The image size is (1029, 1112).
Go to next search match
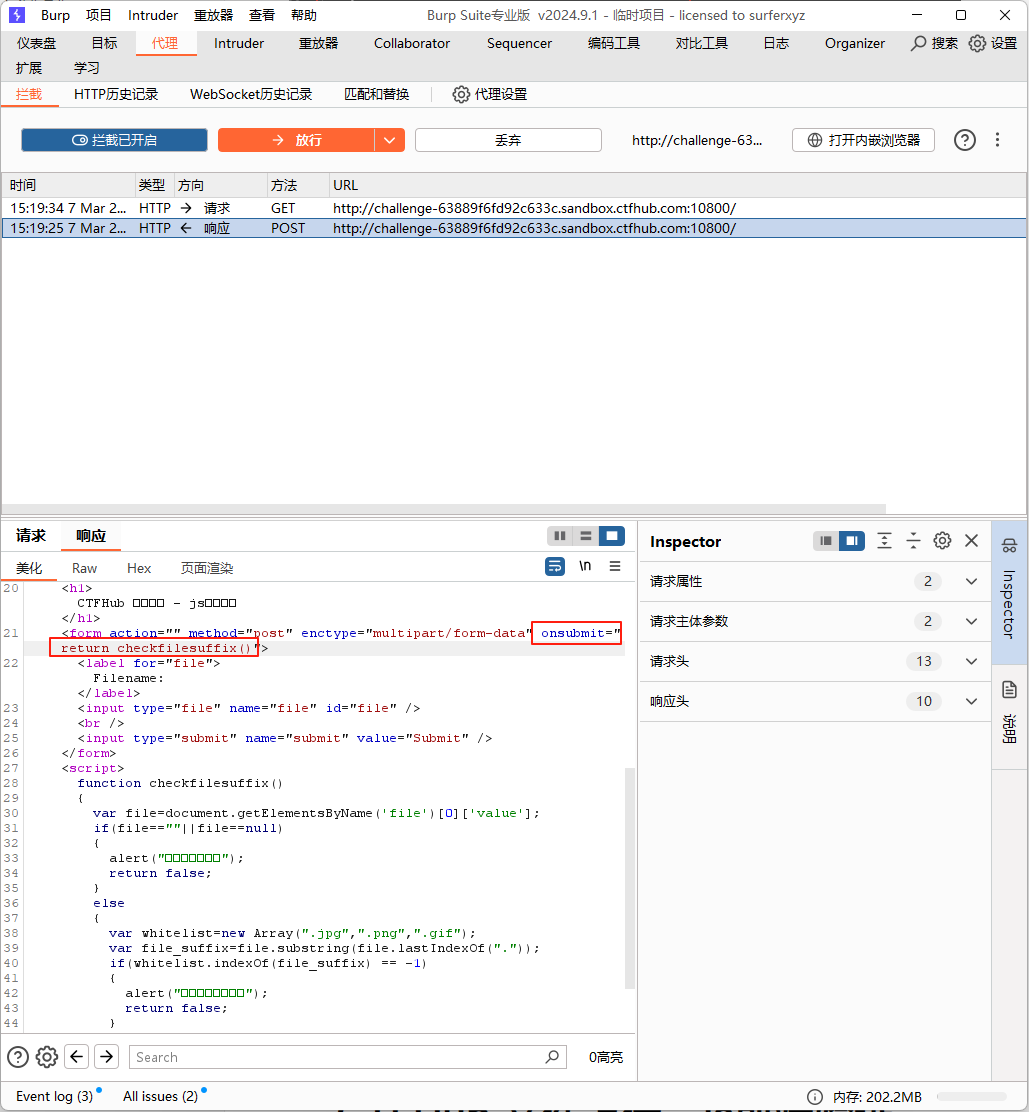[106, 1057]
